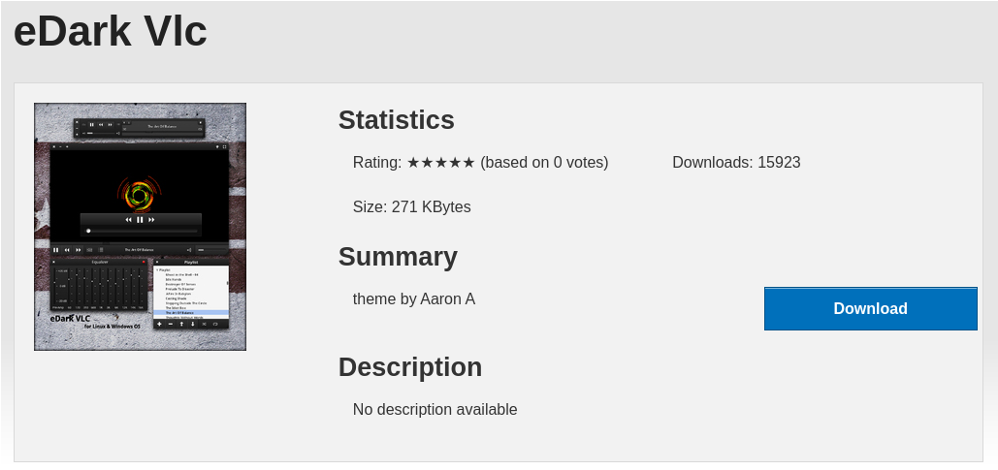Click move-down arrow icon below the playlist
Screen dimensions: 998x470
(x=193, y=324)
